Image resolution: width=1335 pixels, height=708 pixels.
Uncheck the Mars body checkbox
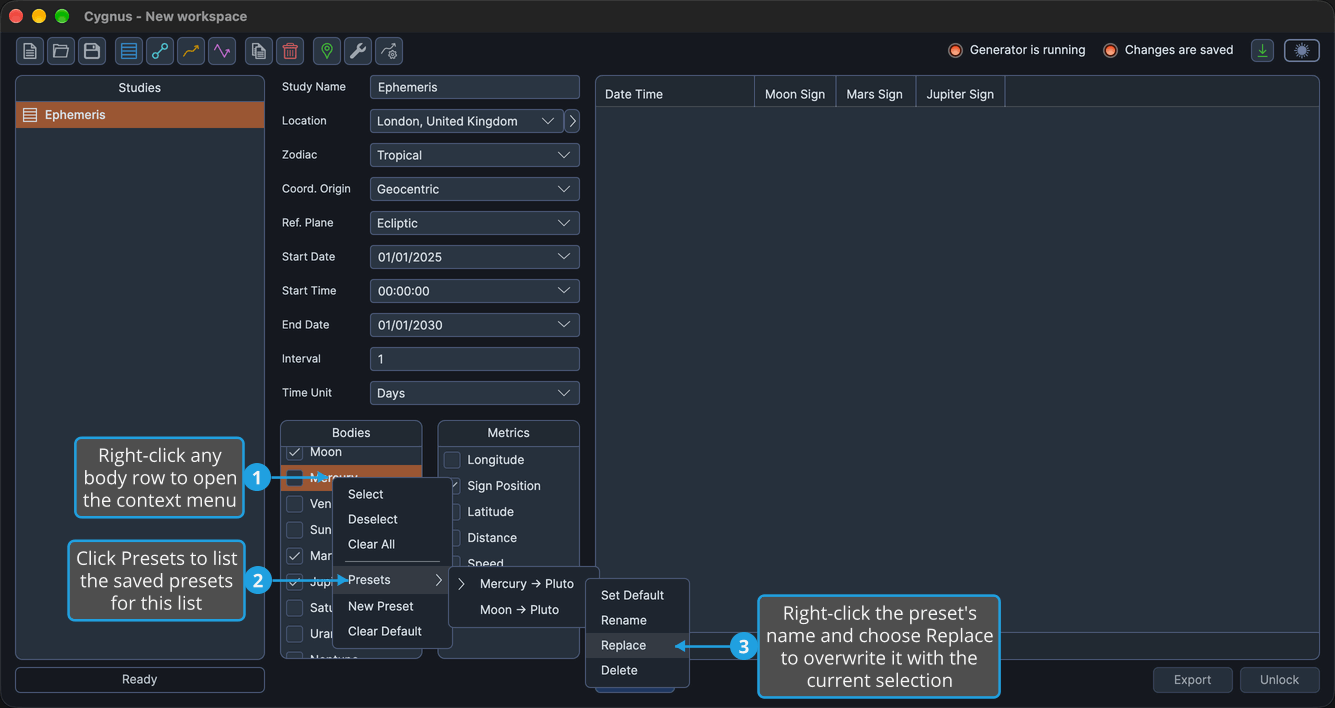coord(295,556)
